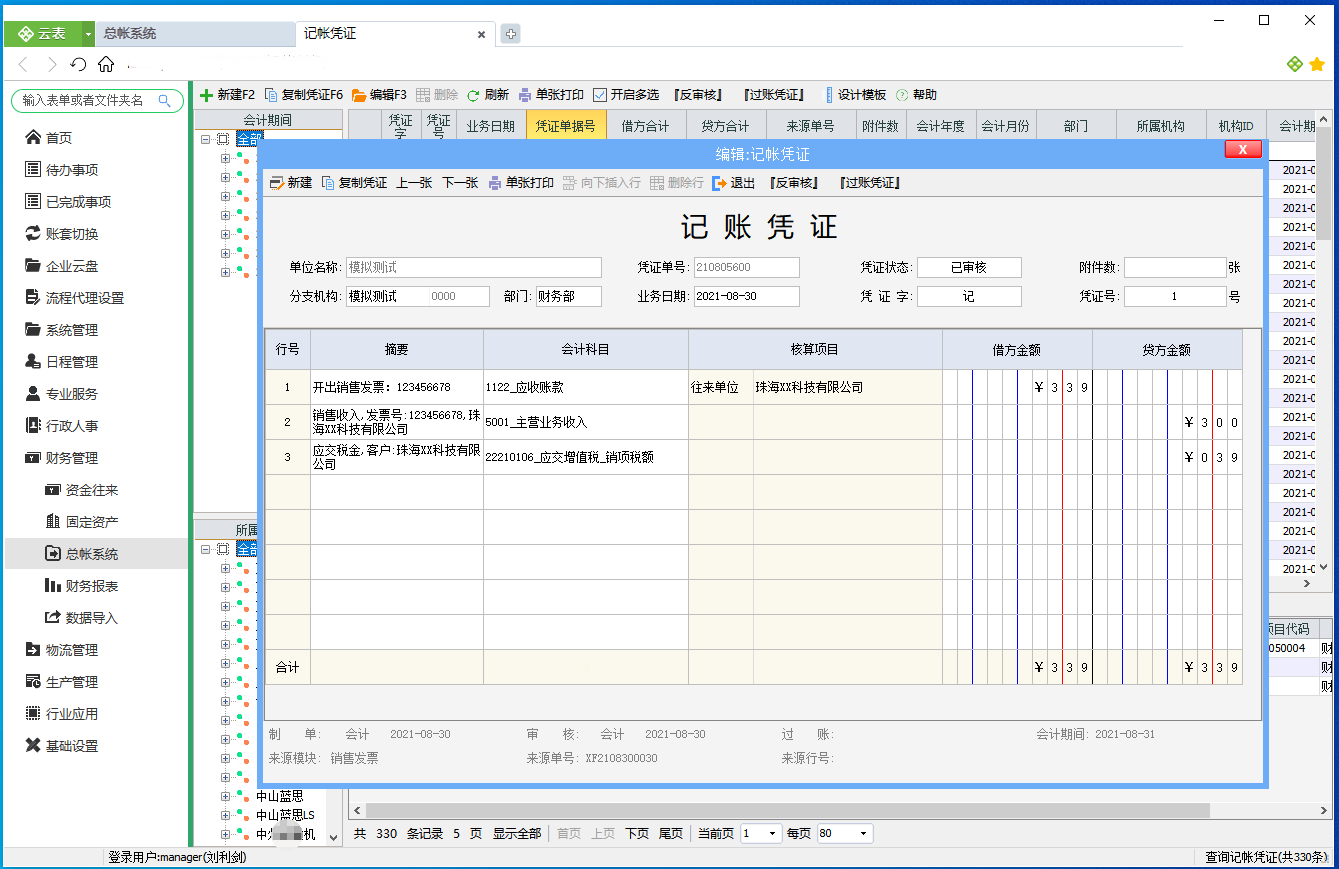Viewport: 1339px width, 869px height.
Task: Switch to the 记帐凭证 tab
Action: click(395, 34)
